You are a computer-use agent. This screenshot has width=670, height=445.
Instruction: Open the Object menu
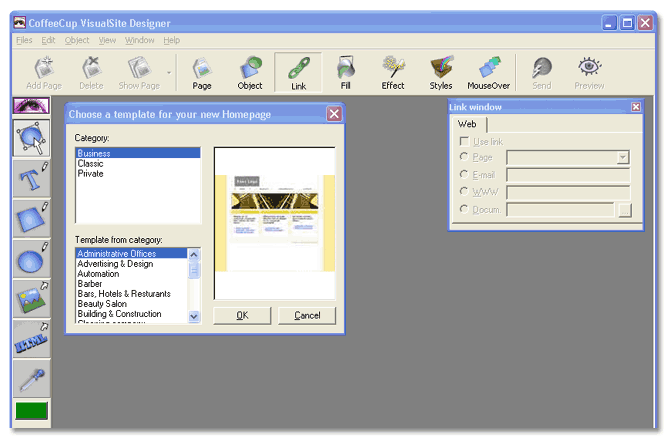(x=77, y=40)
